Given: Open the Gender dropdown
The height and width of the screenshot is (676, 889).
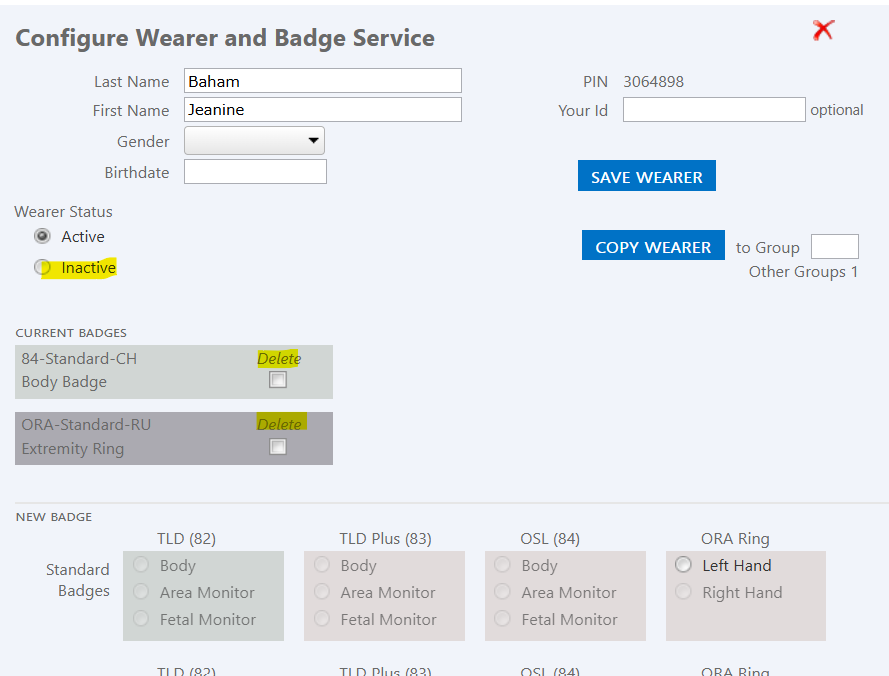Looking at the screenshot, I should [254, 141].
